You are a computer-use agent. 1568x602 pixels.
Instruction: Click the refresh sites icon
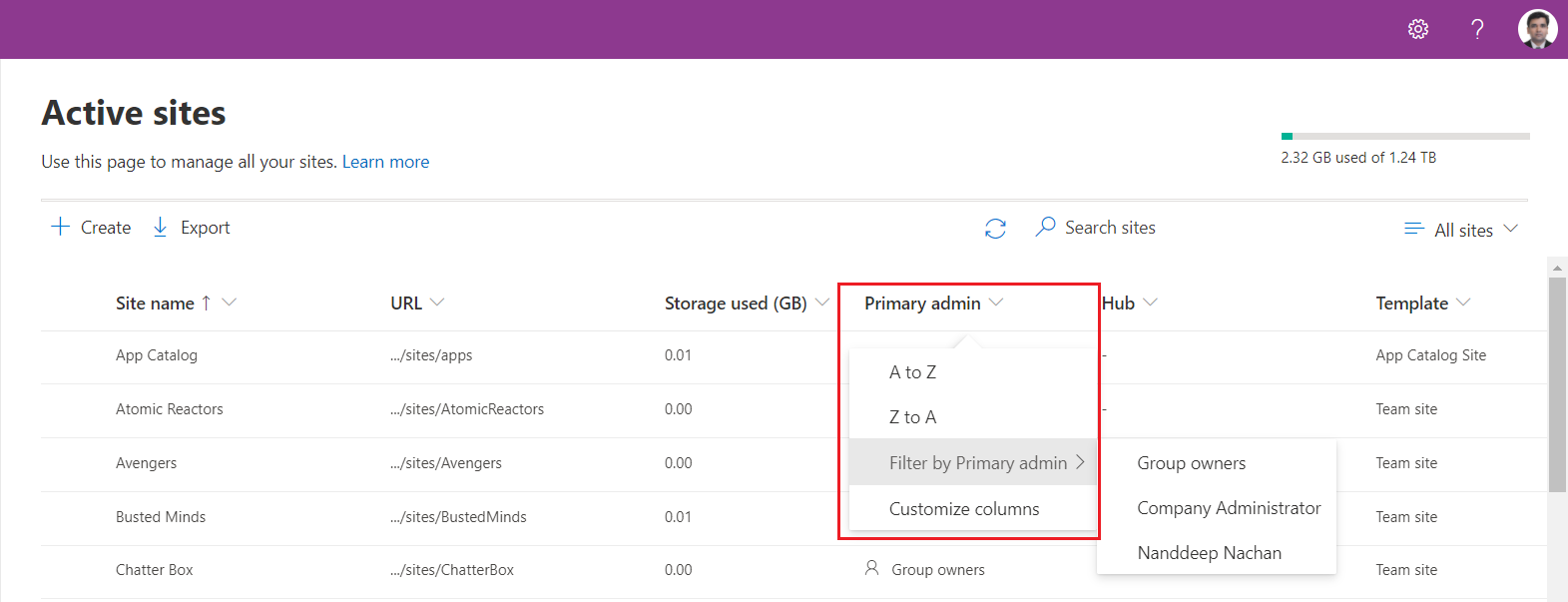[995, 229]
